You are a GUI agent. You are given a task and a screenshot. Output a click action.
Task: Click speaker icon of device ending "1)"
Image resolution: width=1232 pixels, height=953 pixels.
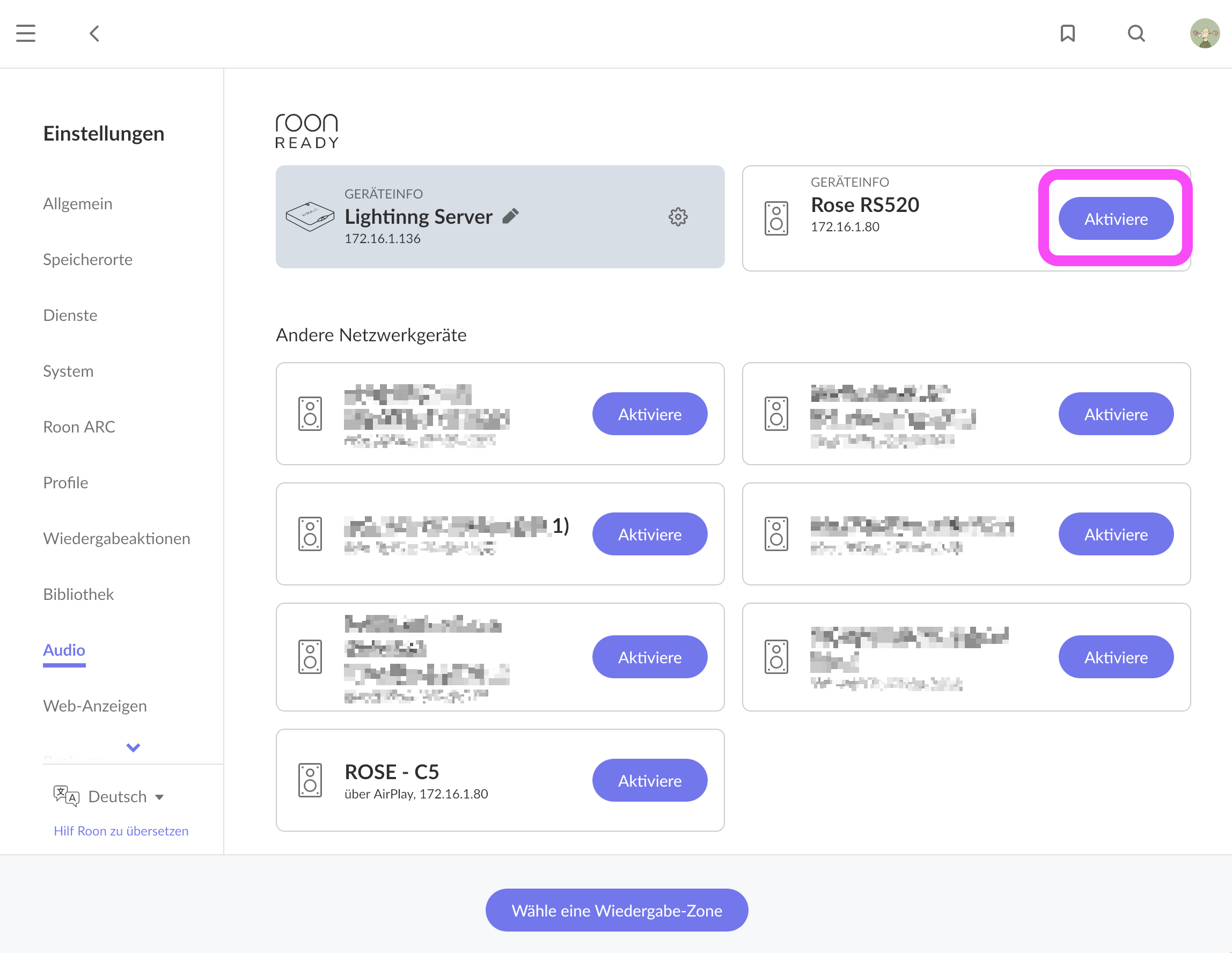point(310,534)
